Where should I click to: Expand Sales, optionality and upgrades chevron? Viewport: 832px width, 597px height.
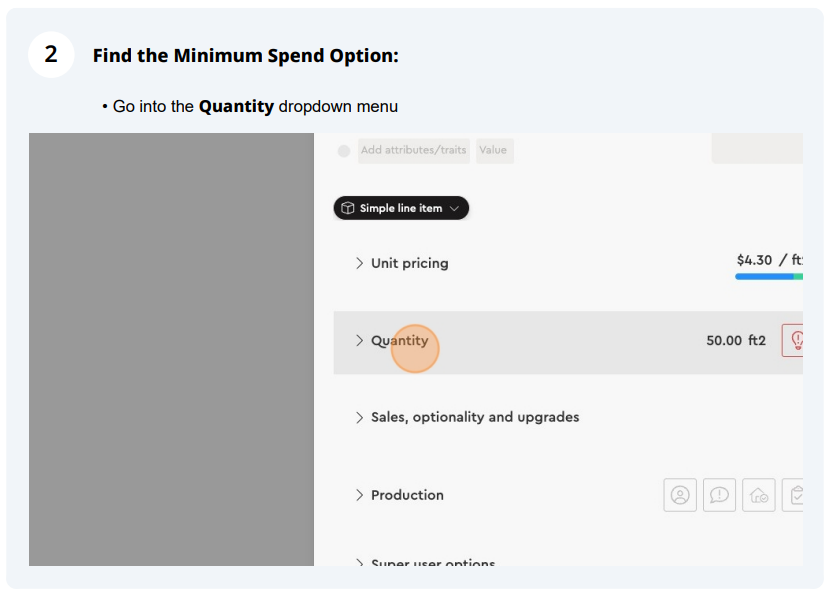click(359, 418)
